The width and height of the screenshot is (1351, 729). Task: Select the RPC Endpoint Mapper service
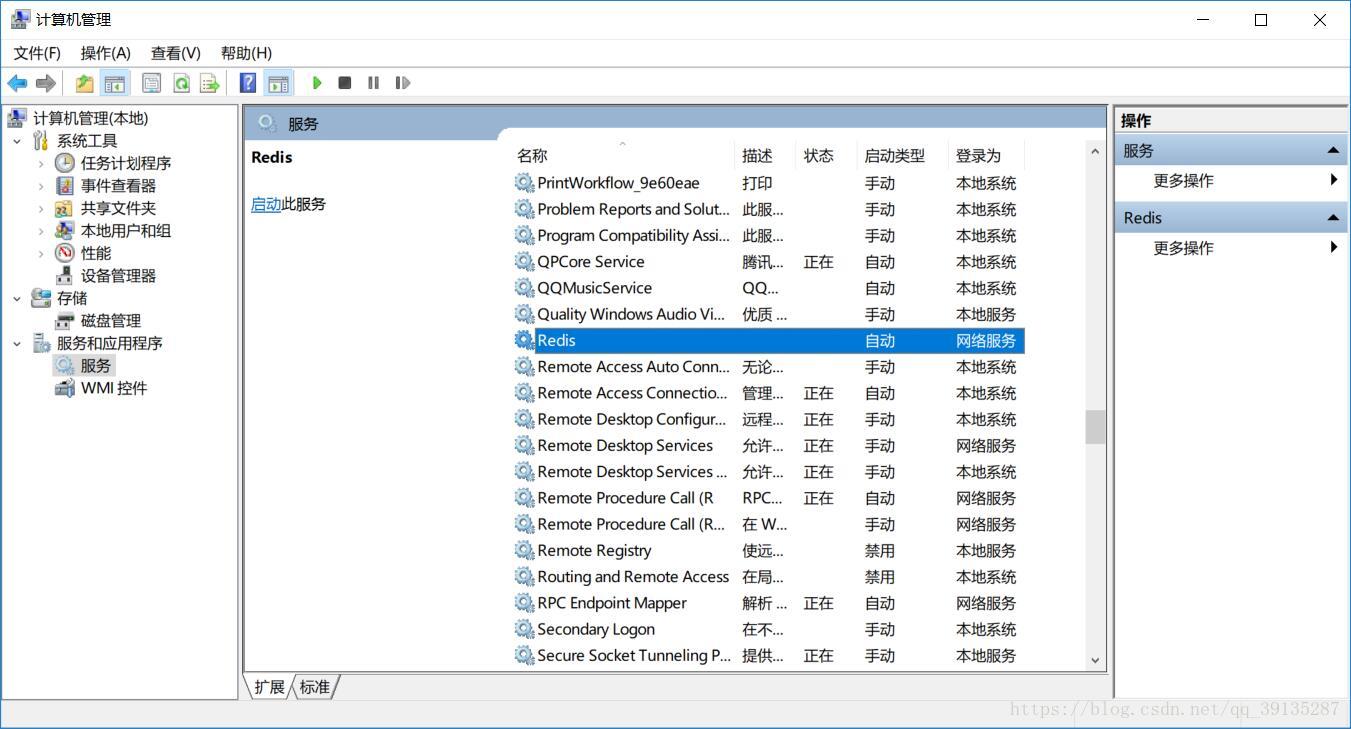point(768,603)
